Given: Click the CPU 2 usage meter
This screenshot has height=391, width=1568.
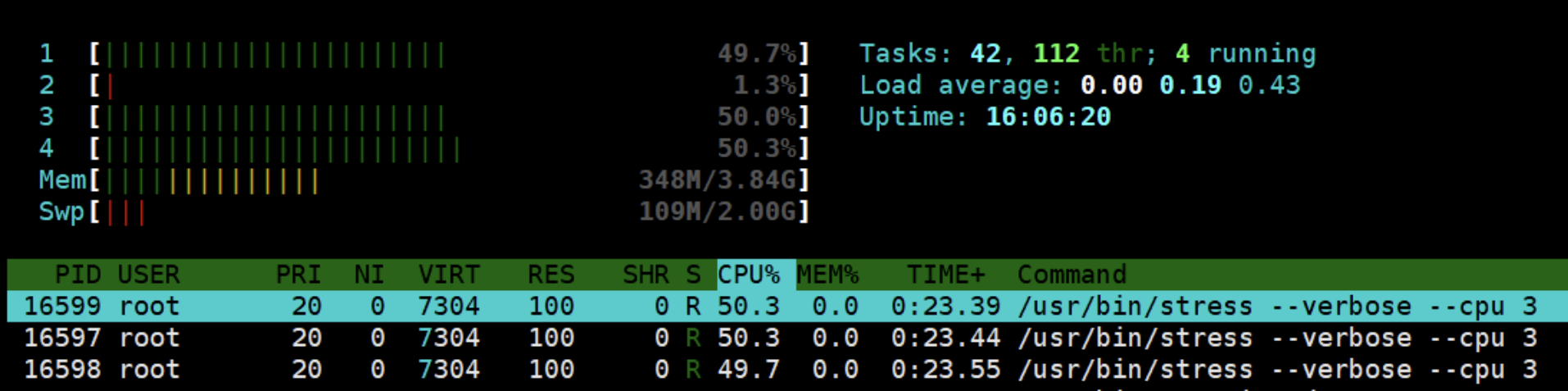Looking at the screenshot, I should (449, 86).
